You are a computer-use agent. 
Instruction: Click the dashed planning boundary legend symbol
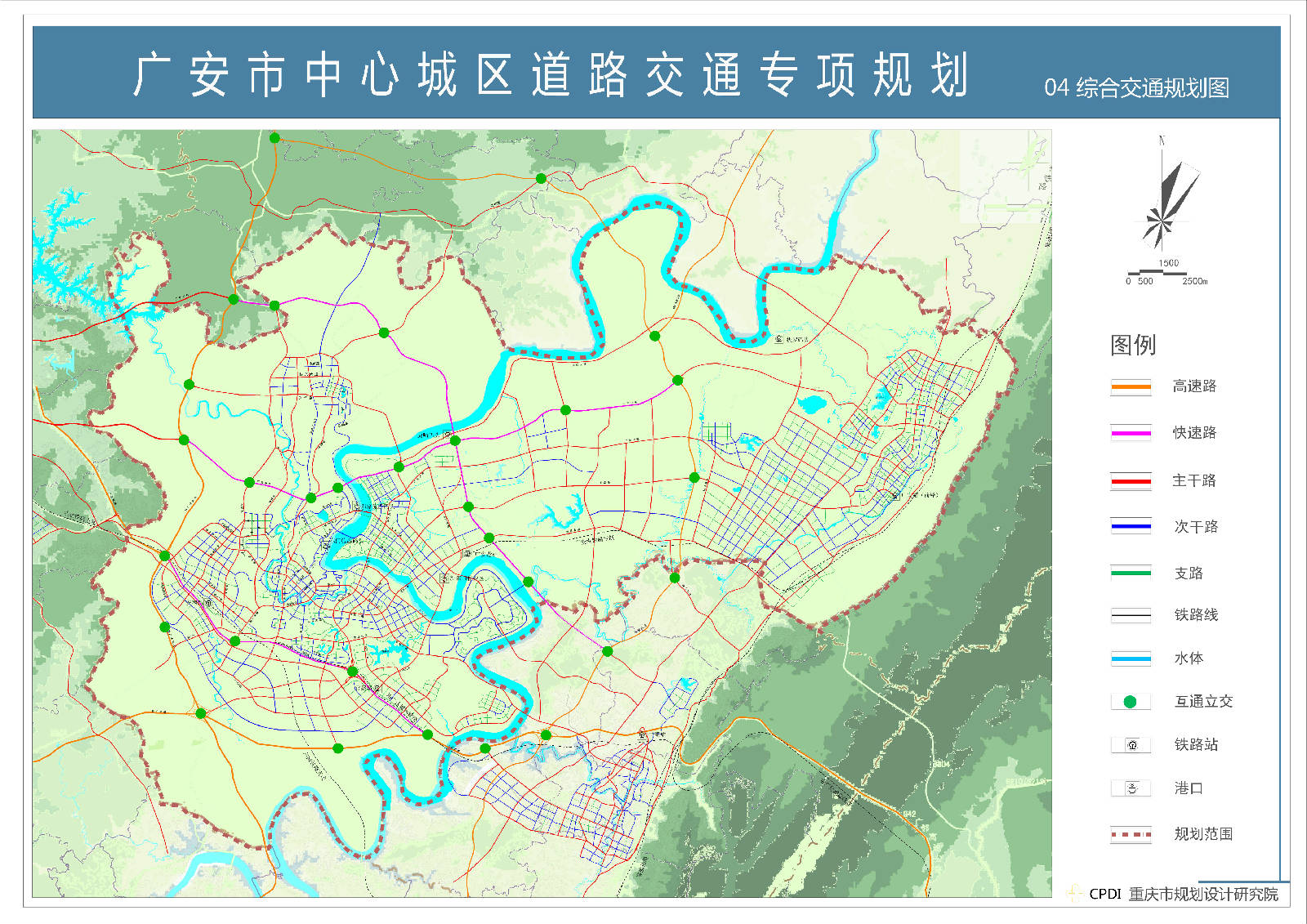point(1131,835)
